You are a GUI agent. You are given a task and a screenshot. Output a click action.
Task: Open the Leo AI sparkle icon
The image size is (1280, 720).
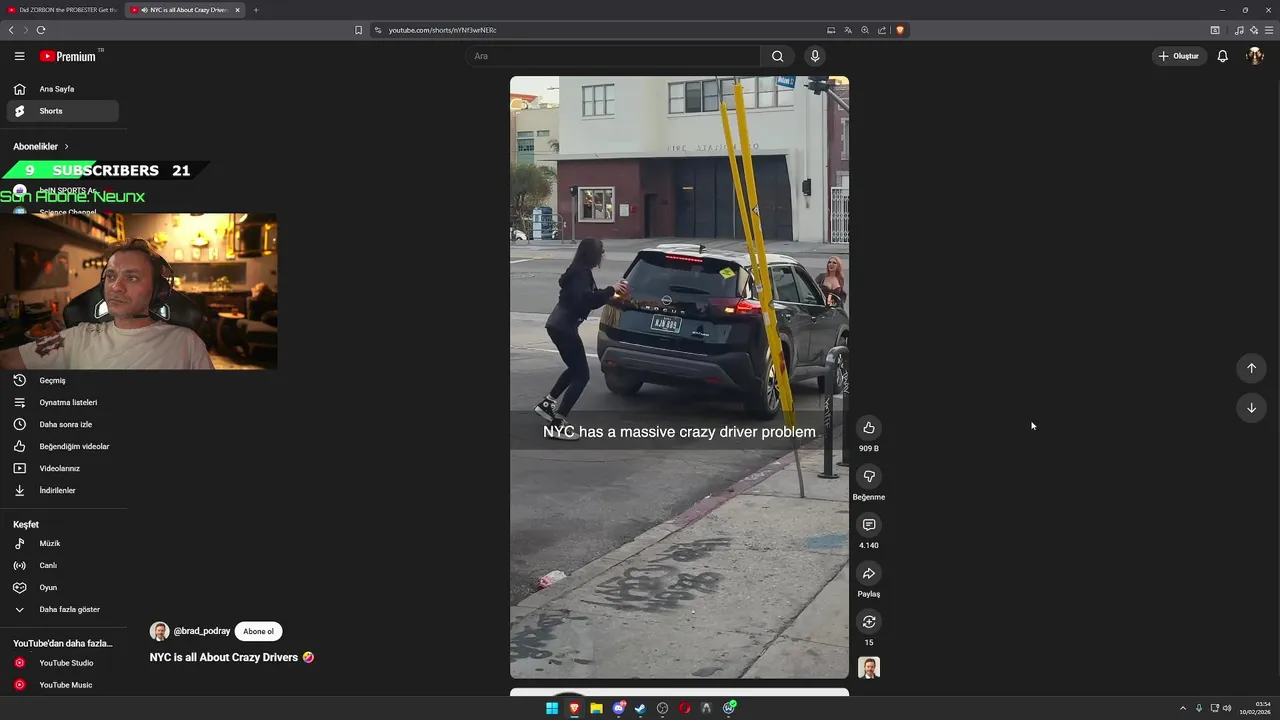tap(1254, 30)
